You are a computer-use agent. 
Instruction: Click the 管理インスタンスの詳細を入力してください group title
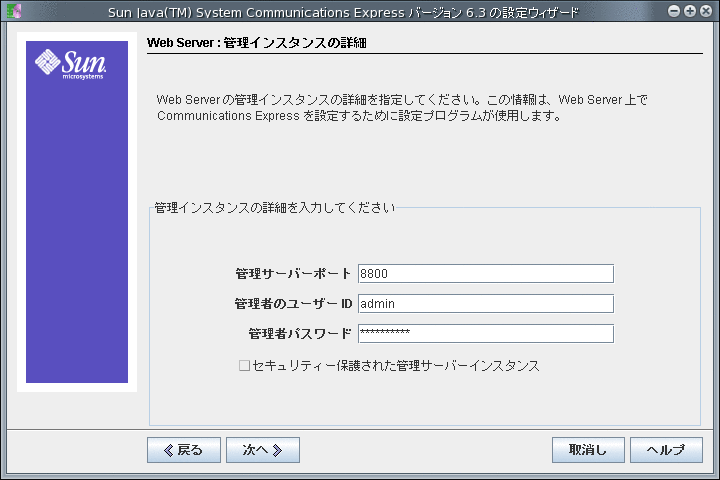pos(274,208)
